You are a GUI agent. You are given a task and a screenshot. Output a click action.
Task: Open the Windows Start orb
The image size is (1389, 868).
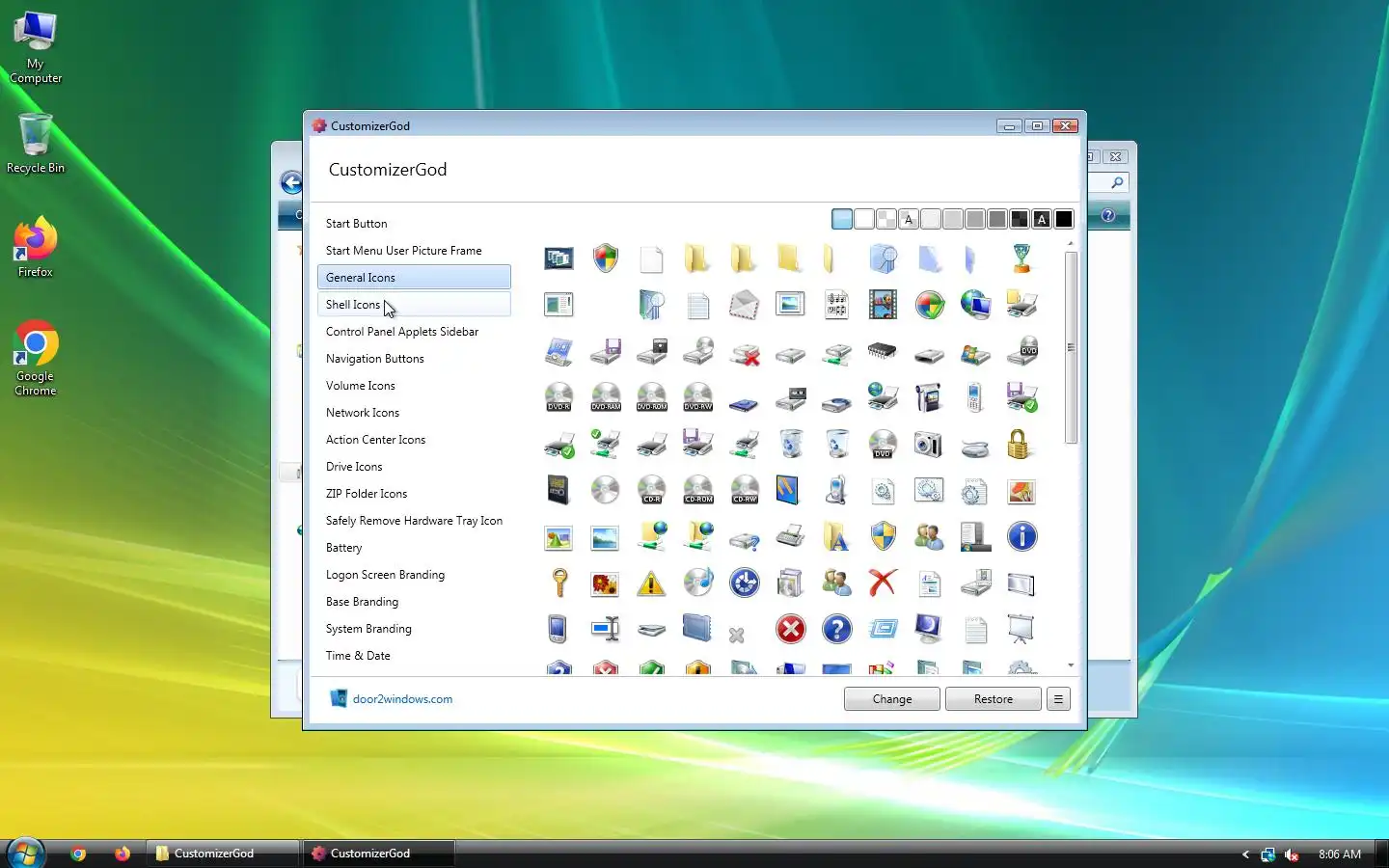pyautogui.click(x=26, y=854)
